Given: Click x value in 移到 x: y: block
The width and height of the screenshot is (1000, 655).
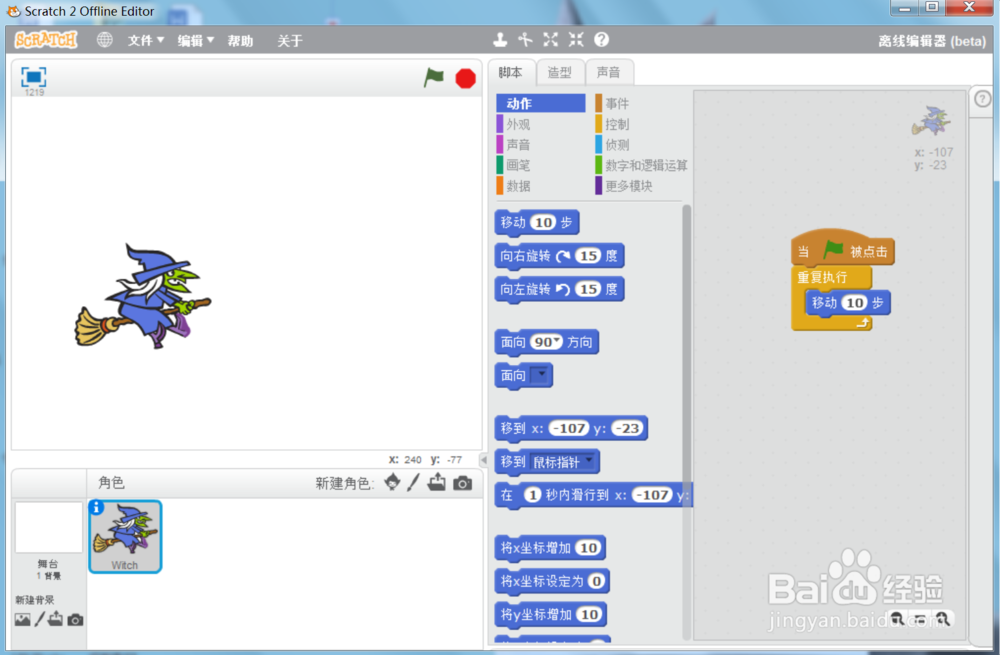Looking at the screenshot, I should [569, 428].
